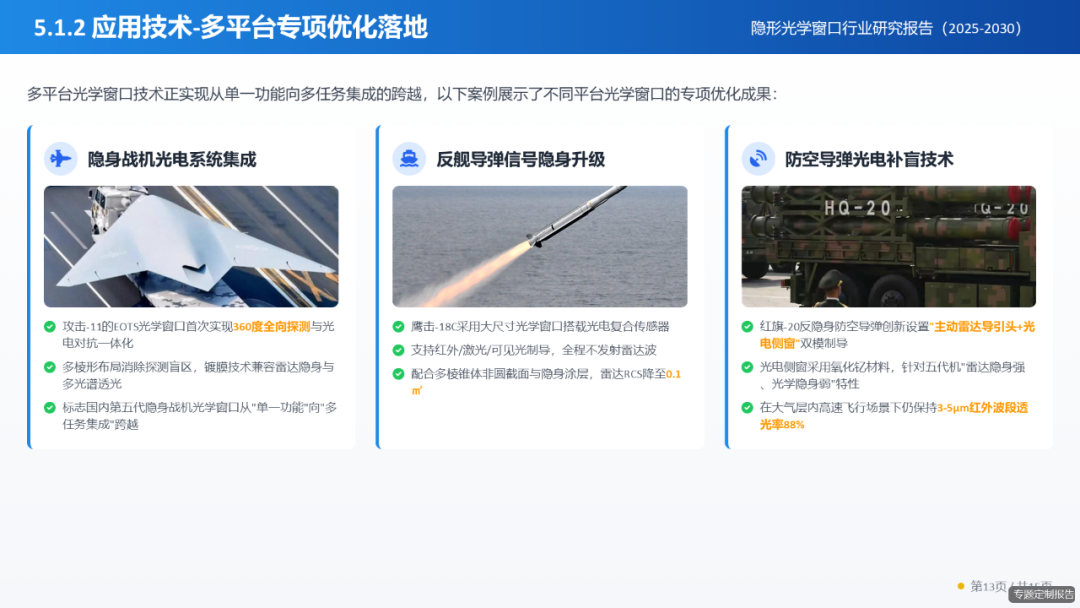This screenshot has height=608, width=1080.
Task: Click the checkmark icon beside 支持红外/激光/可见光制导
Action: click(x=397, y=350)
